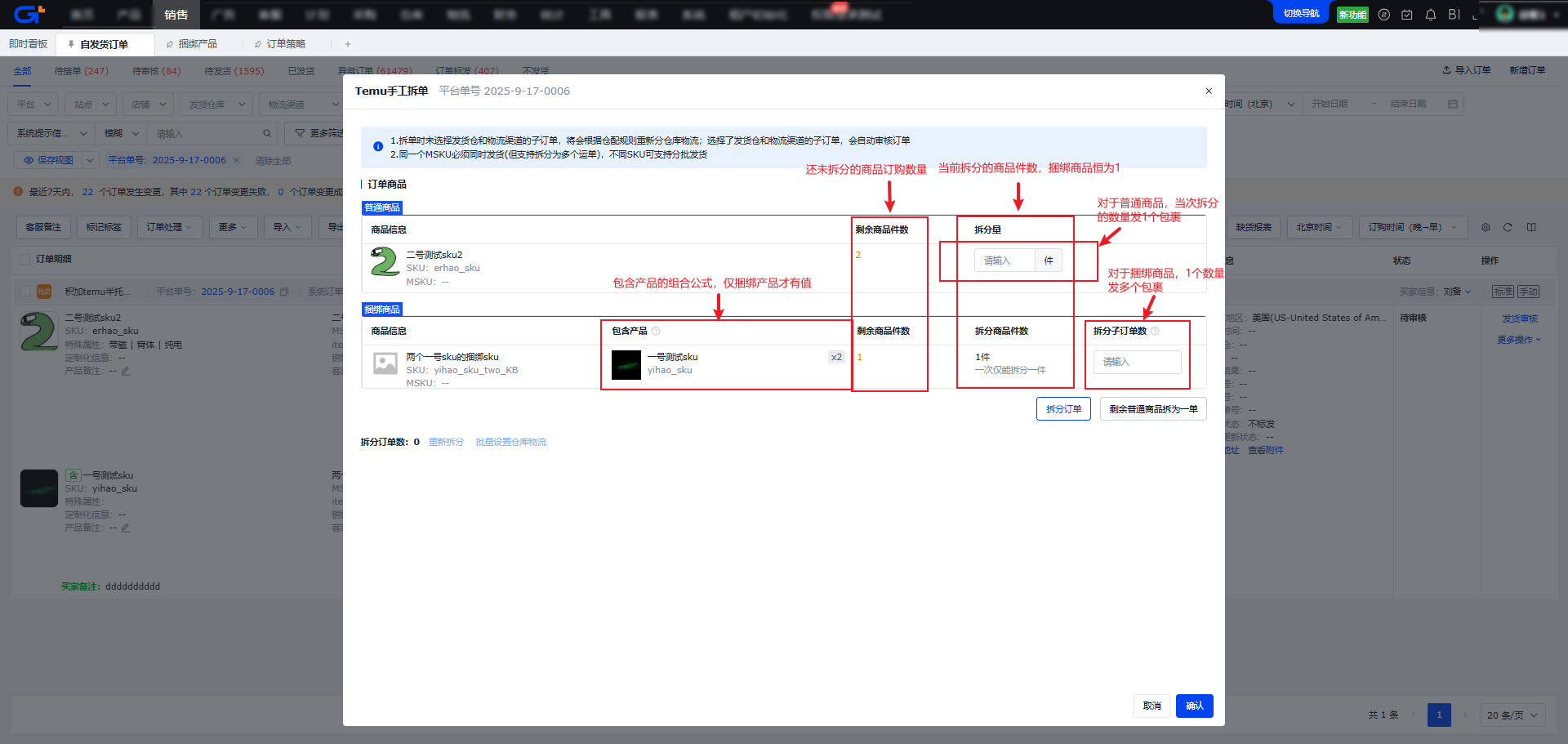Click the green 新功能 badge
Screen dimensions: 1568x744
(1352, 15)
